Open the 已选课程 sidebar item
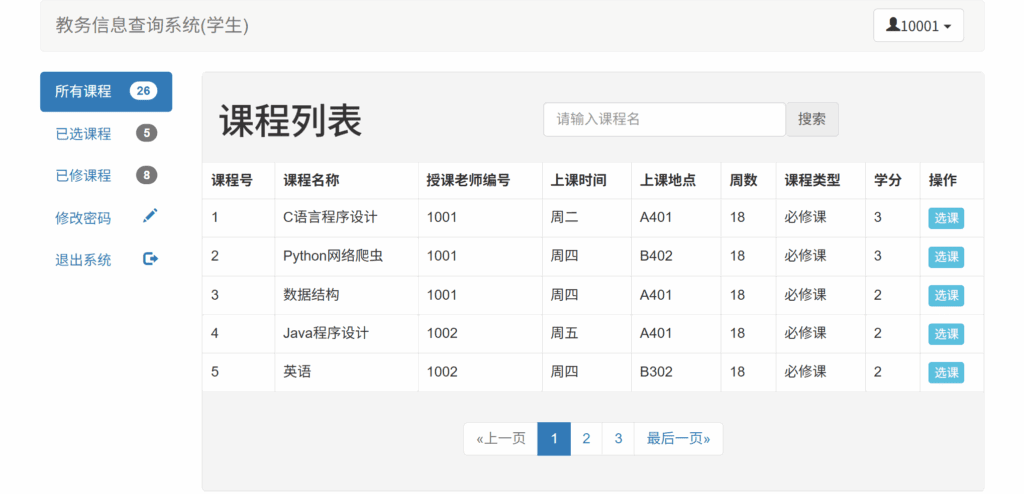1024x494 pixels. point(106,134)
